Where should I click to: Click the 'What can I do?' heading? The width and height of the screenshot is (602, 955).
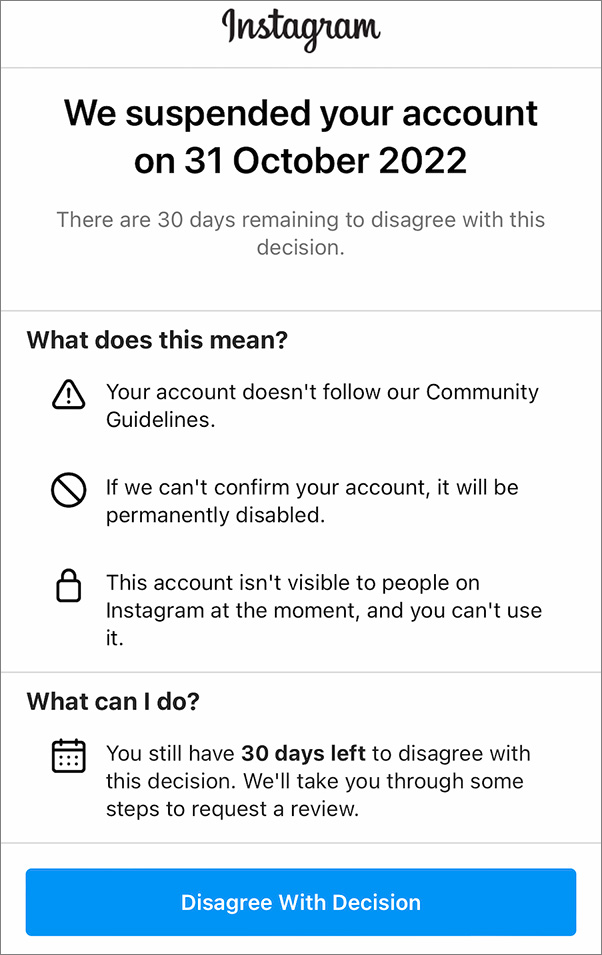point(113,701)
